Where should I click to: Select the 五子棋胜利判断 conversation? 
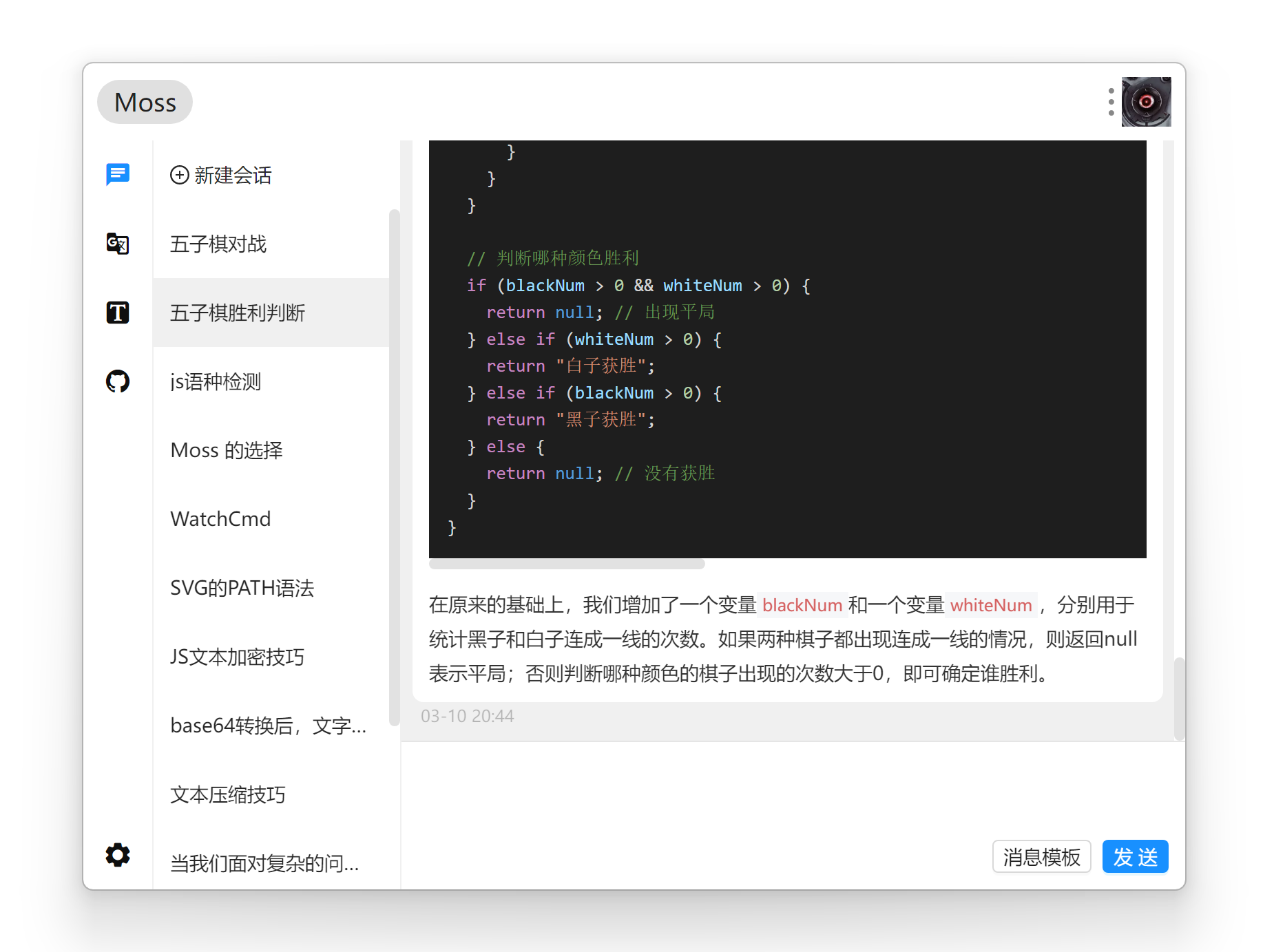coord(271,313)
